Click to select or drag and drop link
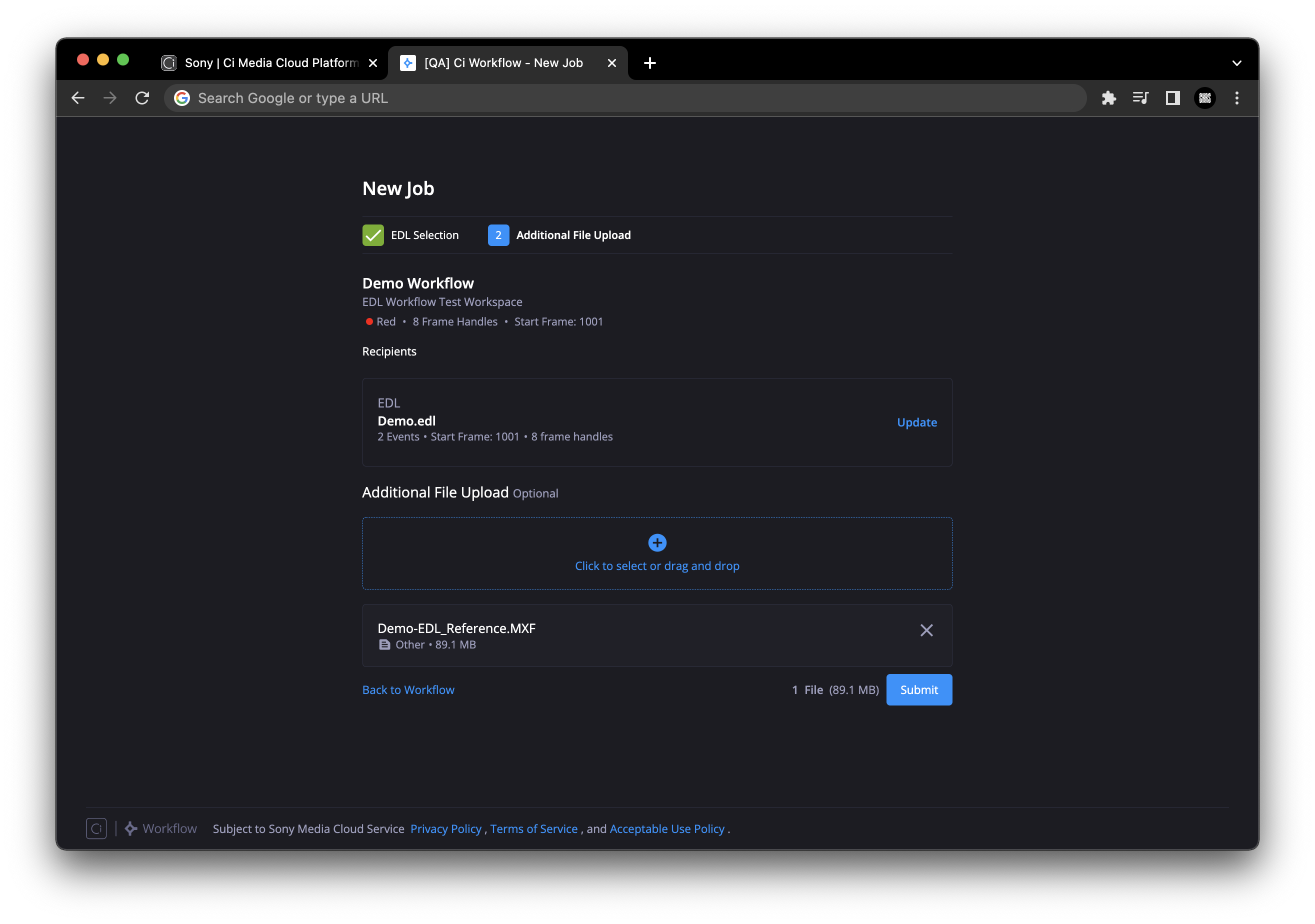The height and width of the screenshot is (924, 1315). click(657, 565)
